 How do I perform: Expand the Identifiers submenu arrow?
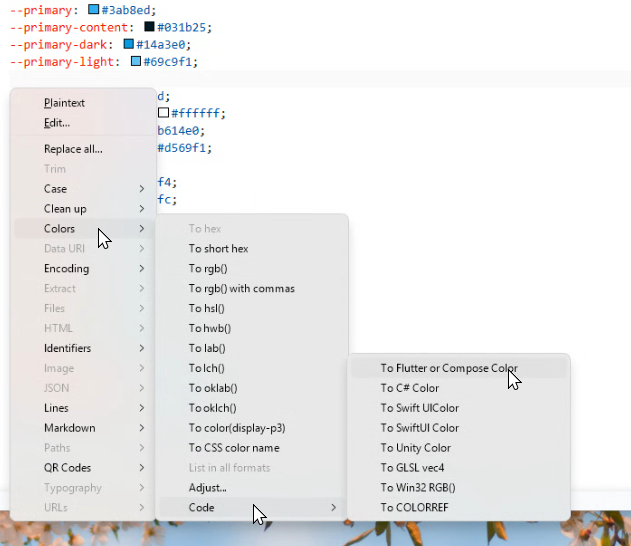pyautogui.click(x=142, y=348)
